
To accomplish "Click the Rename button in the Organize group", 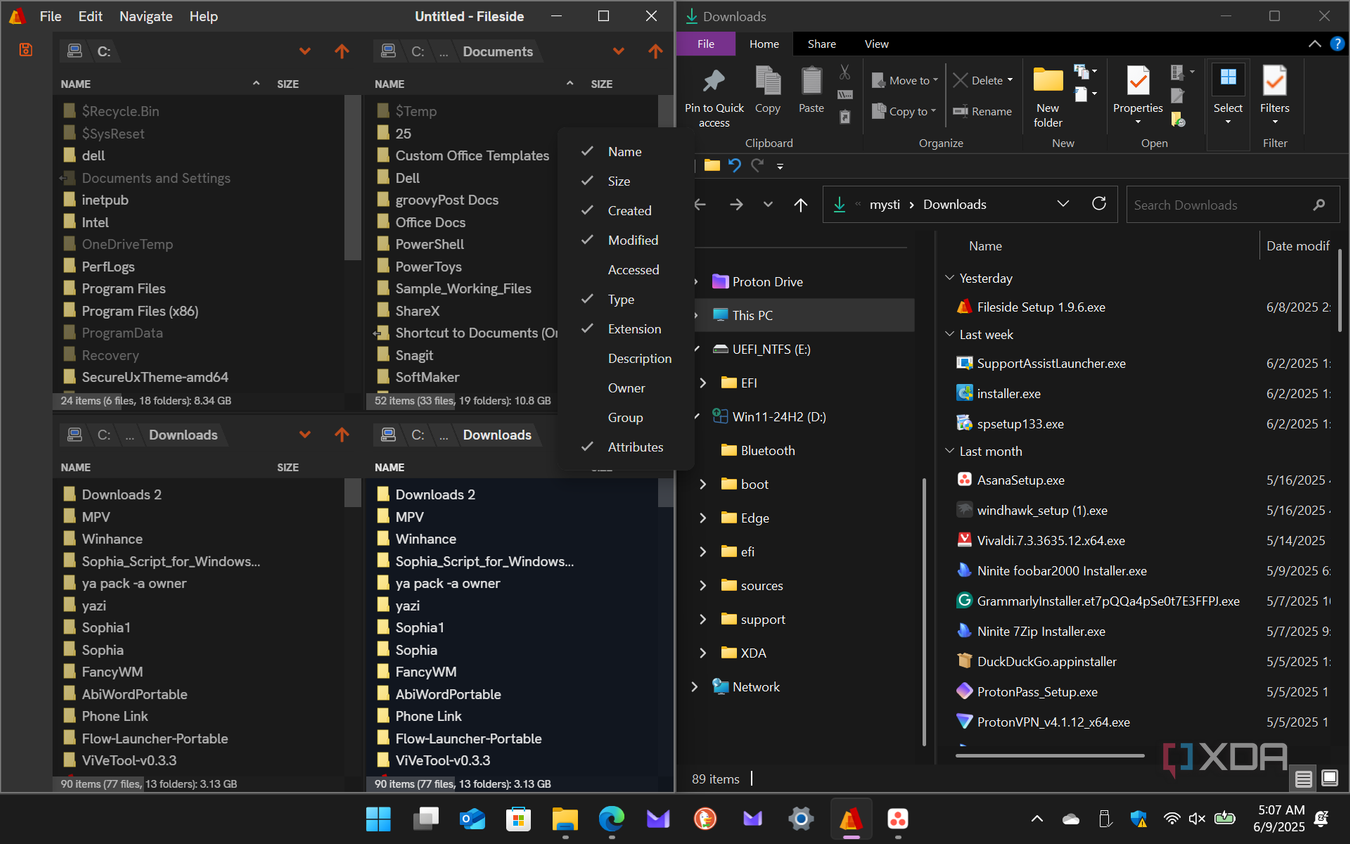I will [983, 111].
